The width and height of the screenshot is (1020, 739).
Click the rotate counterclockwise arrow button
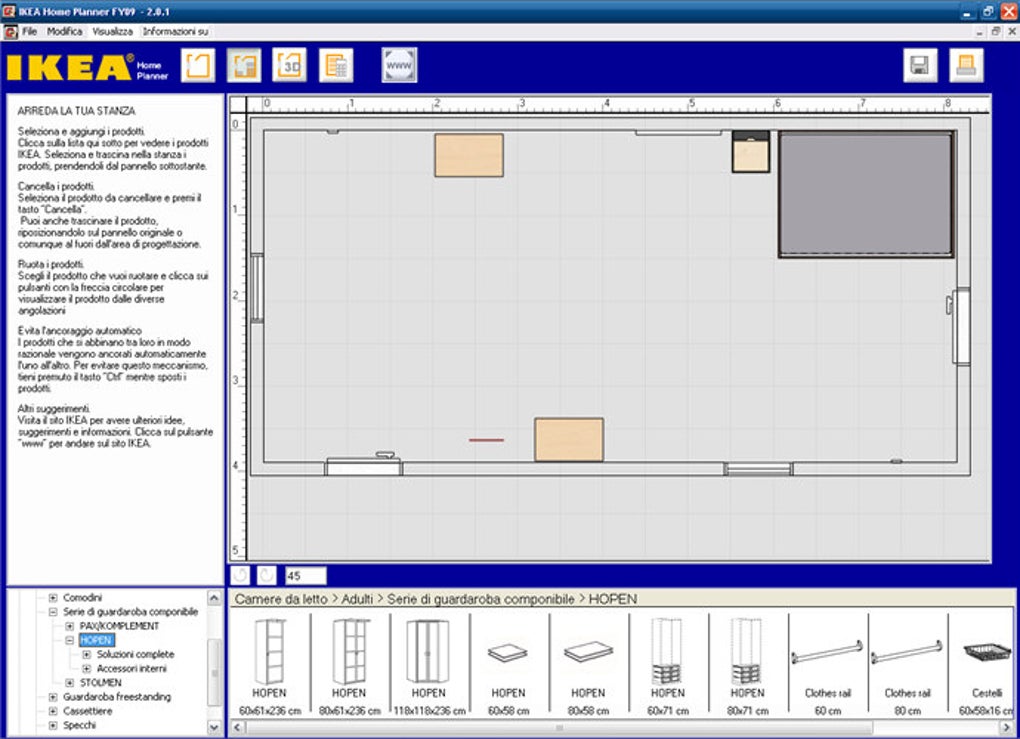tap(240, 576)
